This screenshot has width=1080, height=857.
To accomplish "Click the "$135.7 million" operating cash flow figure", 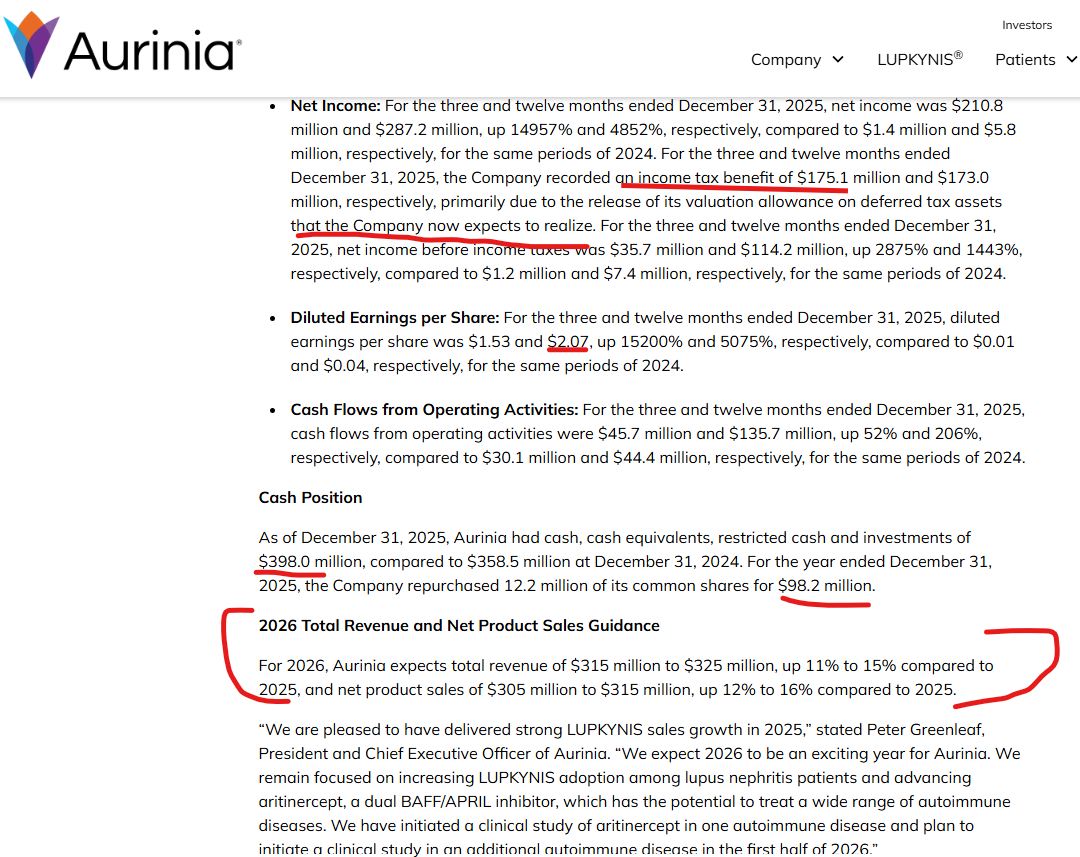I will click(x=779, y=433).
